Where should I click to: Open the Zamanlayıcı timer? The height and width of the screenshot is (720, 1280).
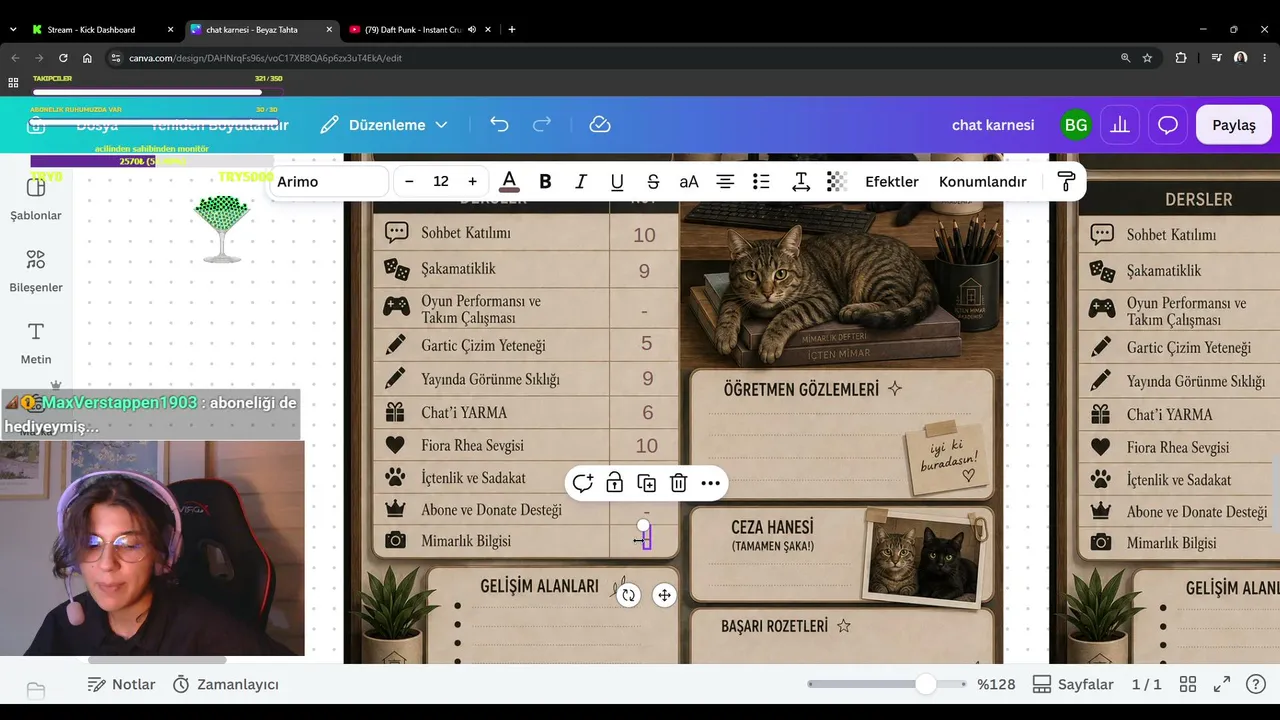[226, 685]
